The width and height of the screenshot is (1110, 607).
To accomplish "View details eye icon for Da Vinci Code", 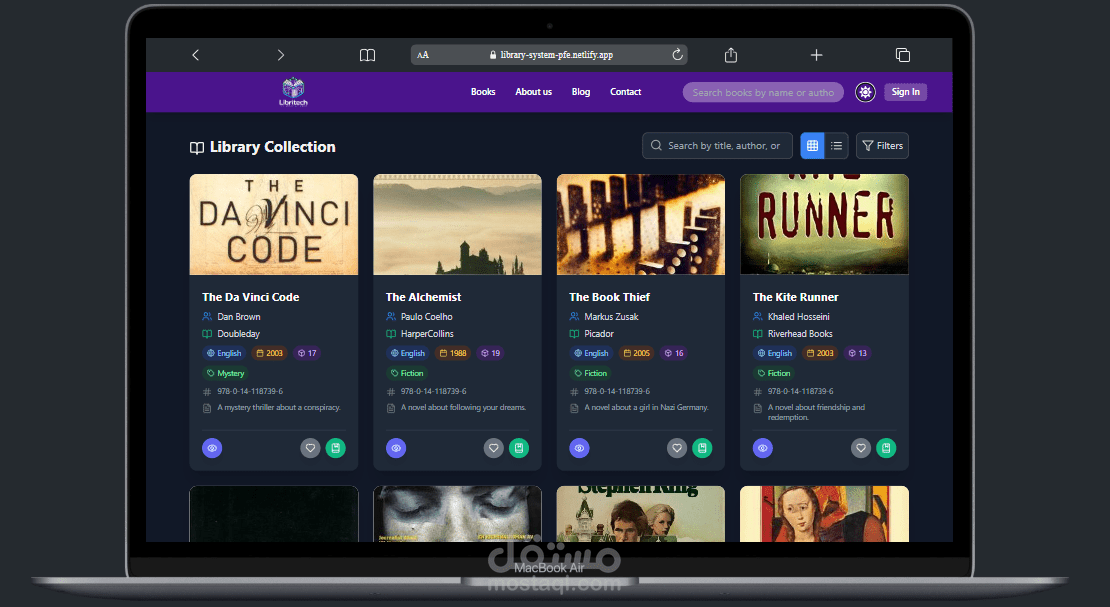I will pyautogui.click(x=212, y=448).
